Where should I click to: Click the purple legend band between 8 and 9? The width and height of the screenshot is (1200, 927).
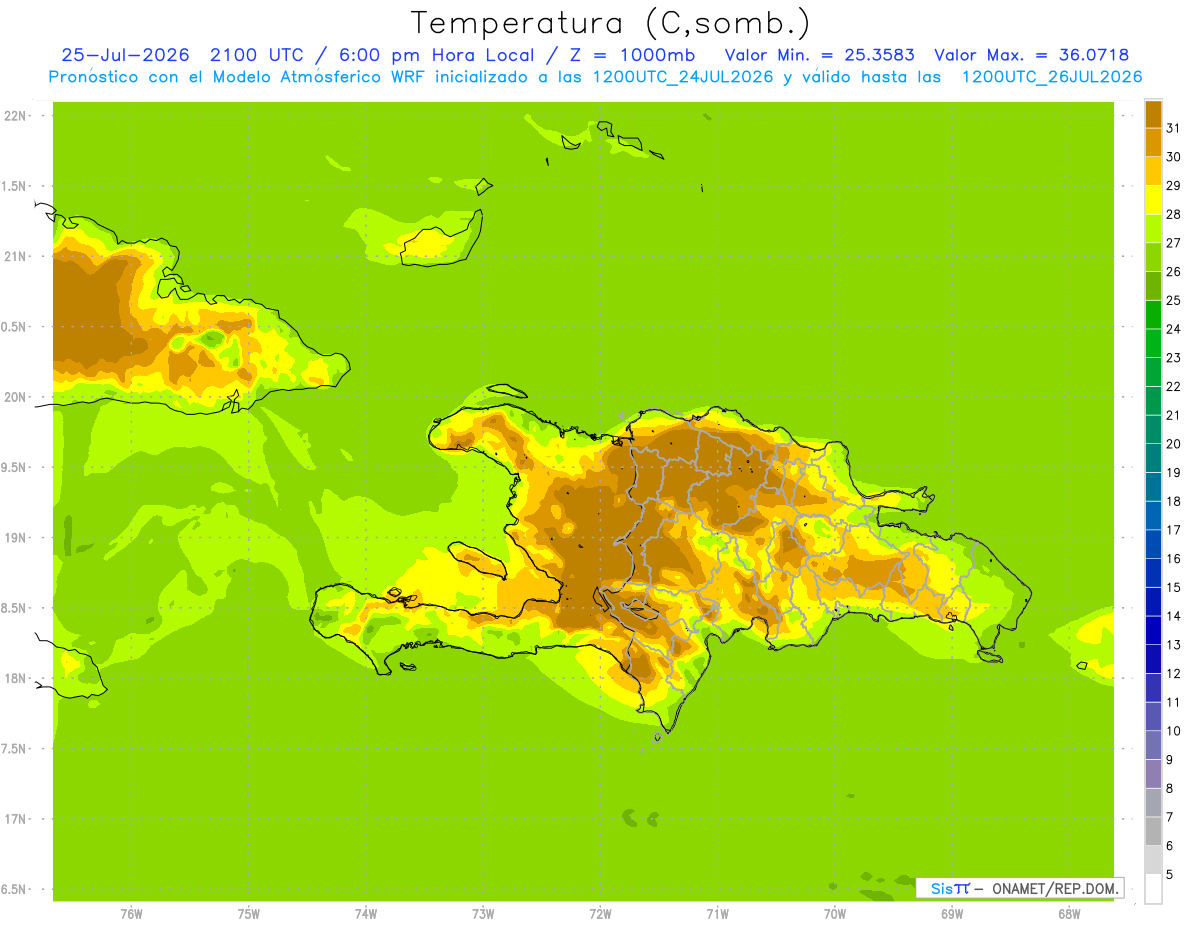click(1153, 774)
